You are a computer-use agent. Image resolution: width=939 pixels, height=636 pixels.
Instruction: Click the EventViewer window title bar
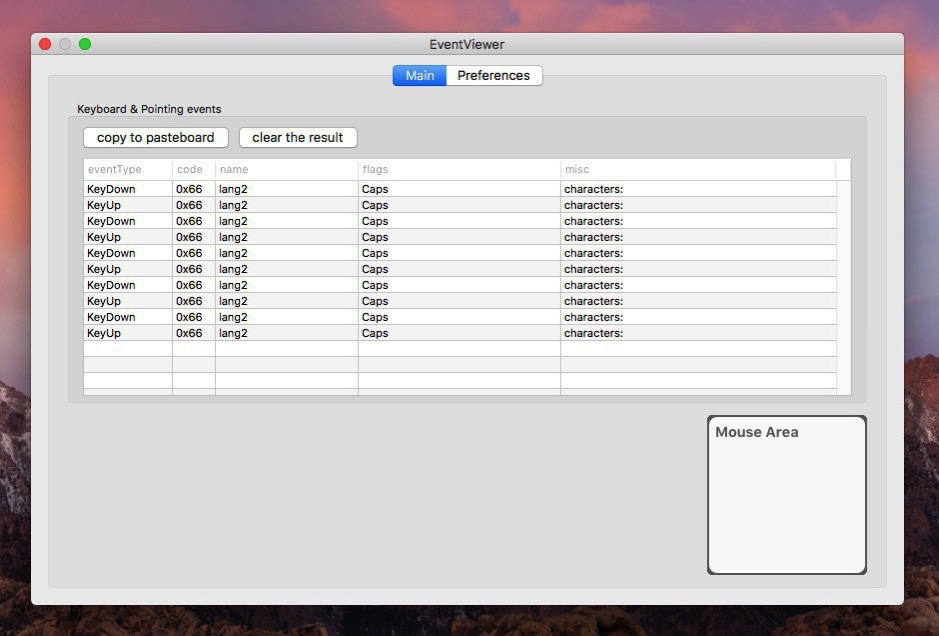467,44
